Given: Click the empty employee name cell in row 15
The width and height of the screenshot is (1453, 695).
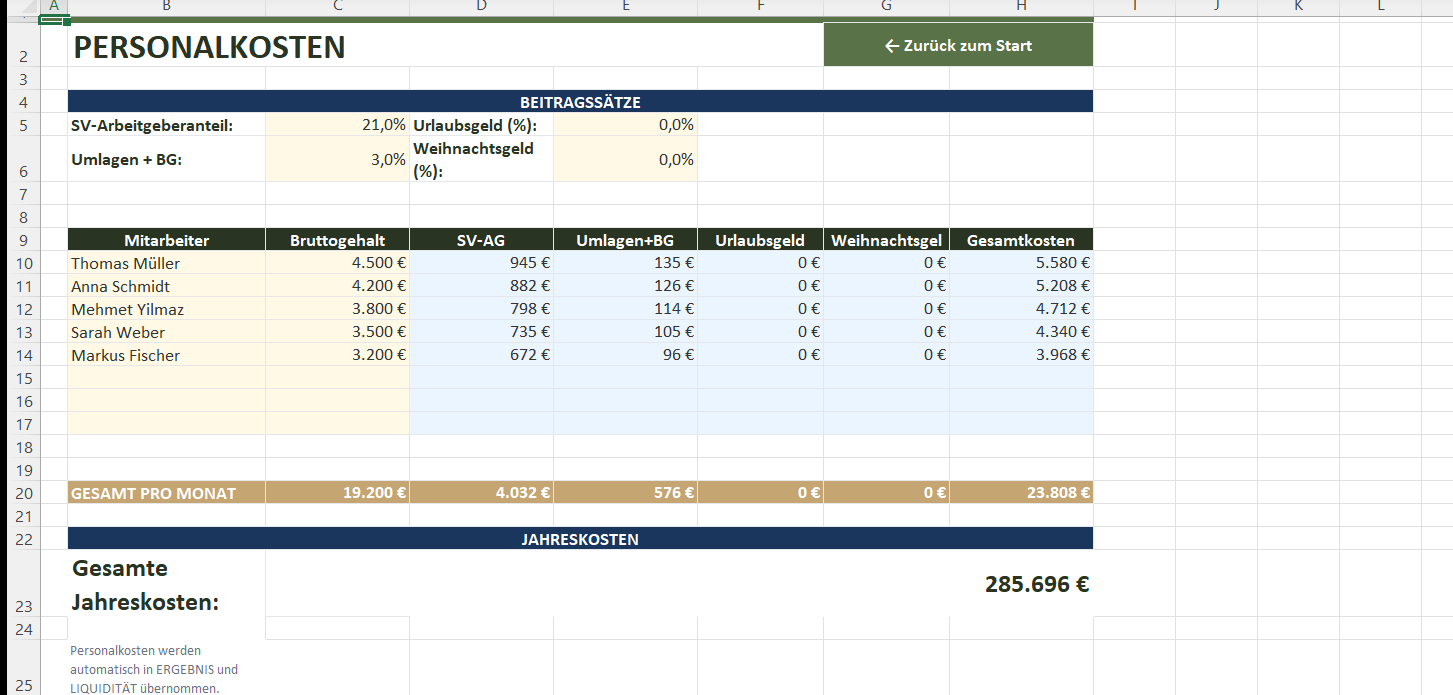Looking at the screenshot, I should click(166, 378).
